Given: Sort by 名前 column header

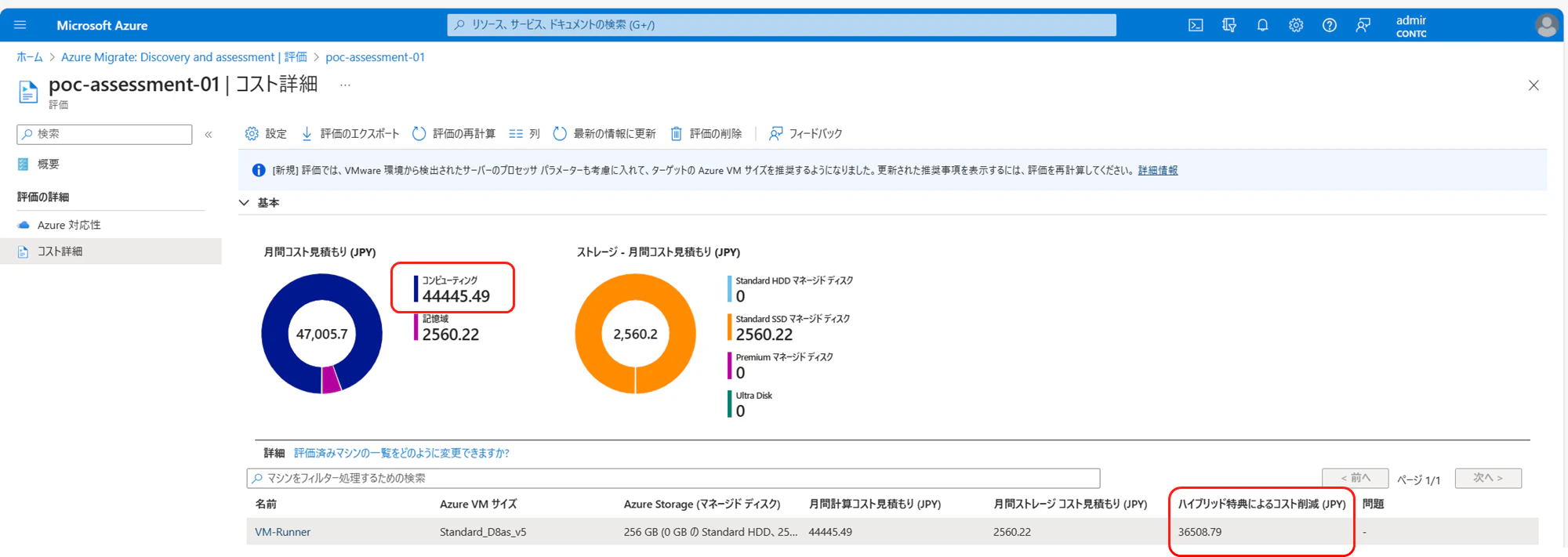Looking at the screenshot, I should (266, 505).
